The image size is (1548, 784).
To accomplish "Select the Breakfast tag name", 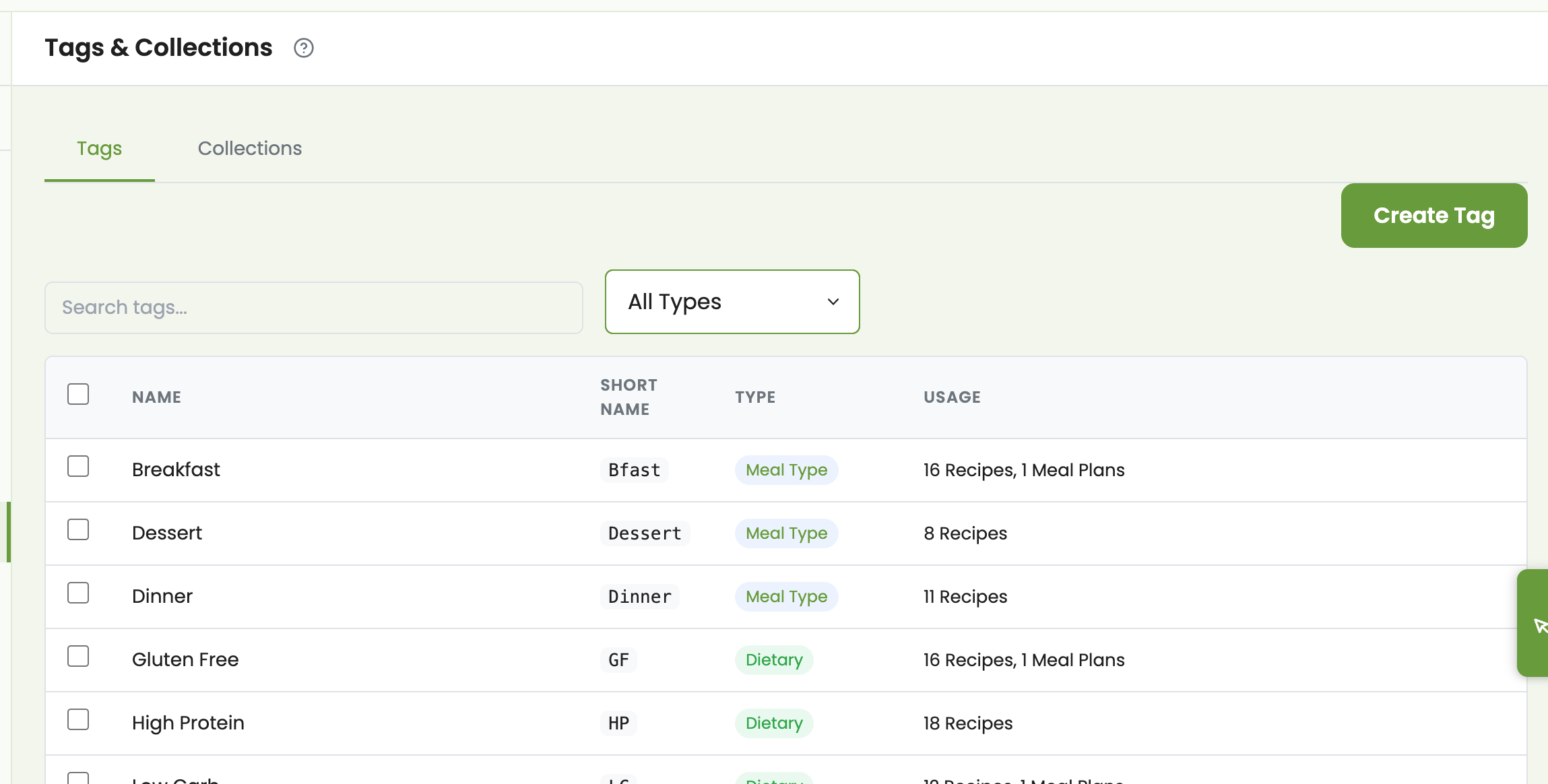I will tap(176, 469).
